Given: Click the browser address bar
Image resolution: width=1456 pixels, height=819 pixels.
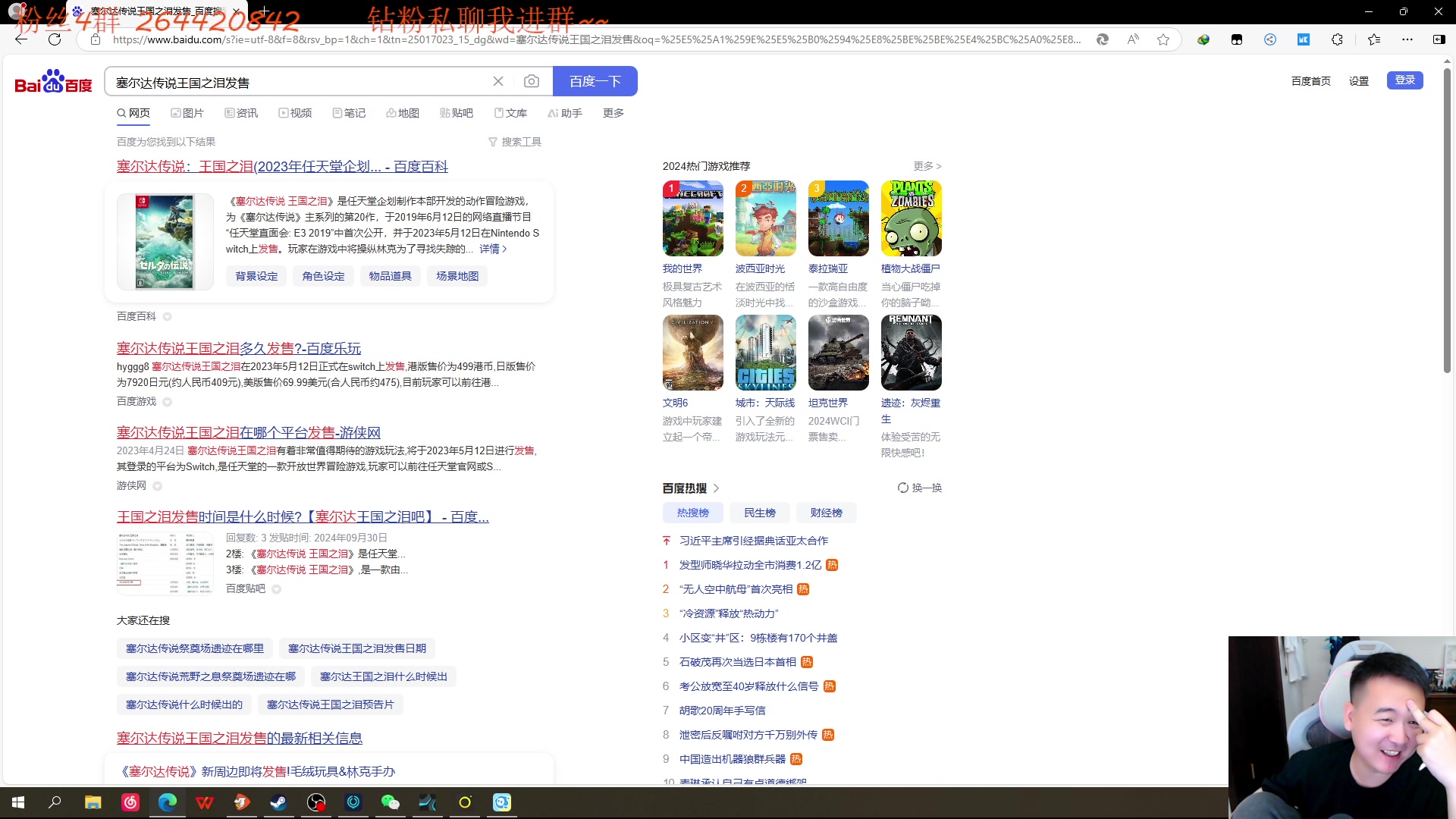Looking at the screenshot, I should (596, 39).
